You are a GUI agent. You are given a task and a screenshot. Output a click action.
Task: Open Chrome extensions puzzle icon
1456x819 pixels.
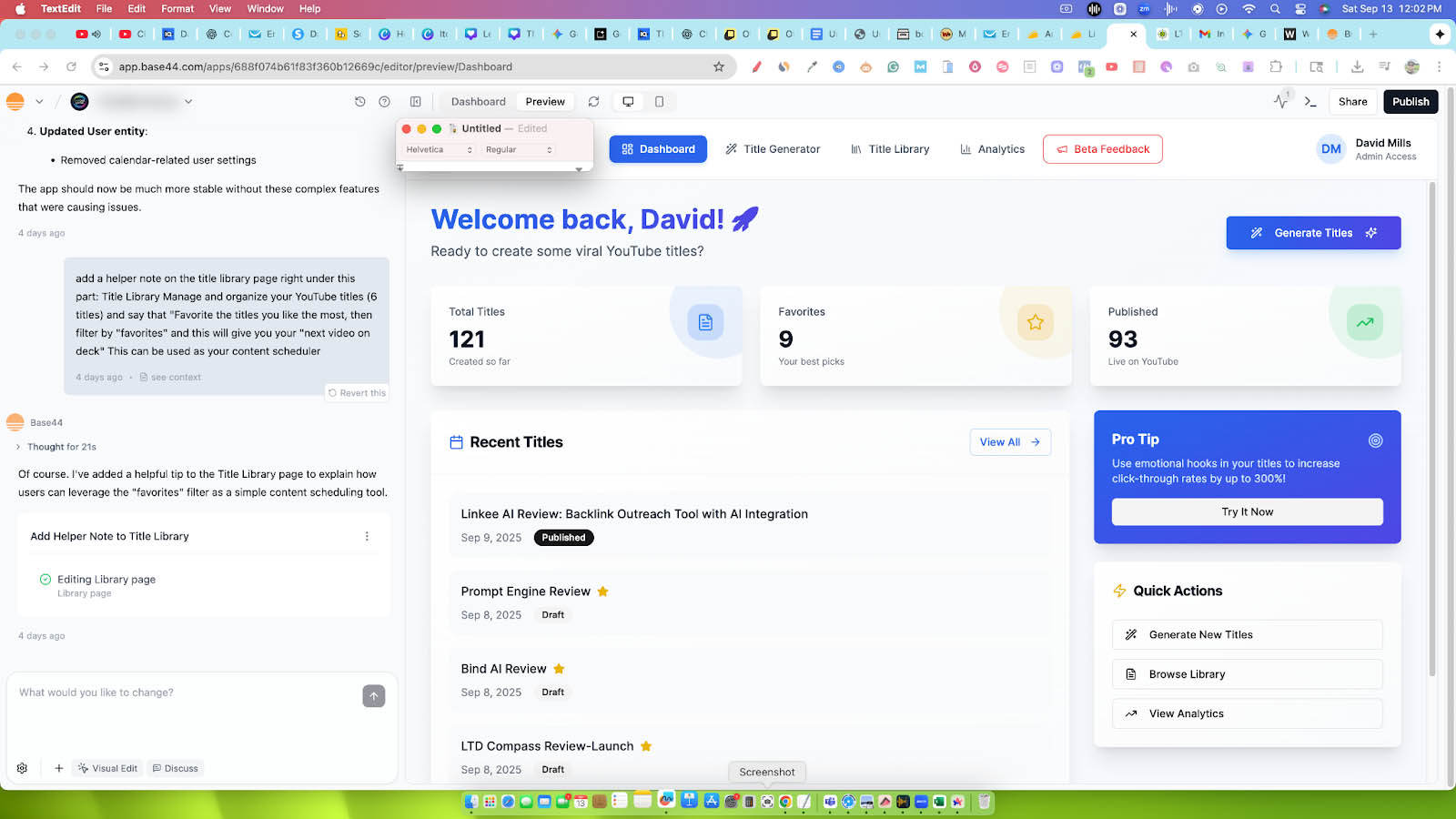(1276, 66)
